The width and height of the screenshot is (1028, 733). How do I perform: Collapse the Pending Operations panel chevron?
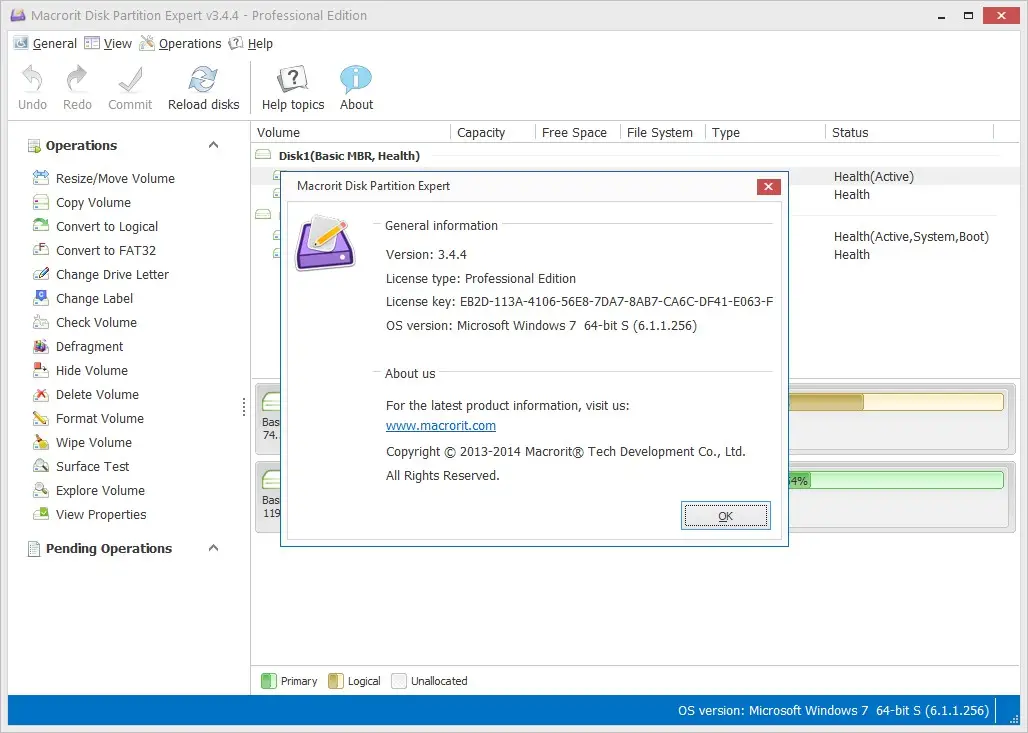pyautogui.click(x=213, y=548)
